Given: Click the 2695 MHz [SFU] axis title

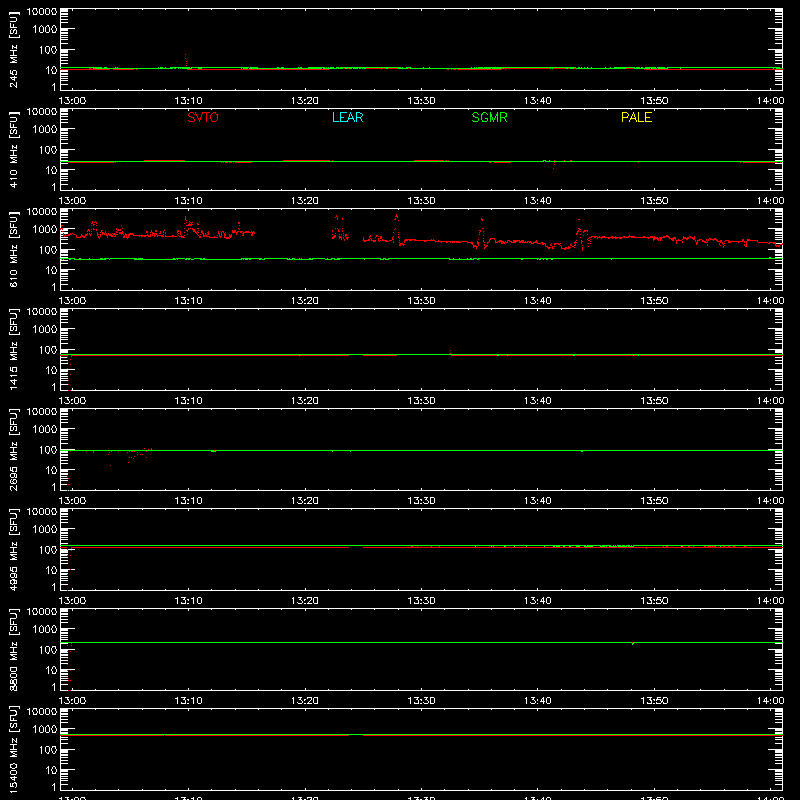Looking at the screenshot, I should (13, 449).
